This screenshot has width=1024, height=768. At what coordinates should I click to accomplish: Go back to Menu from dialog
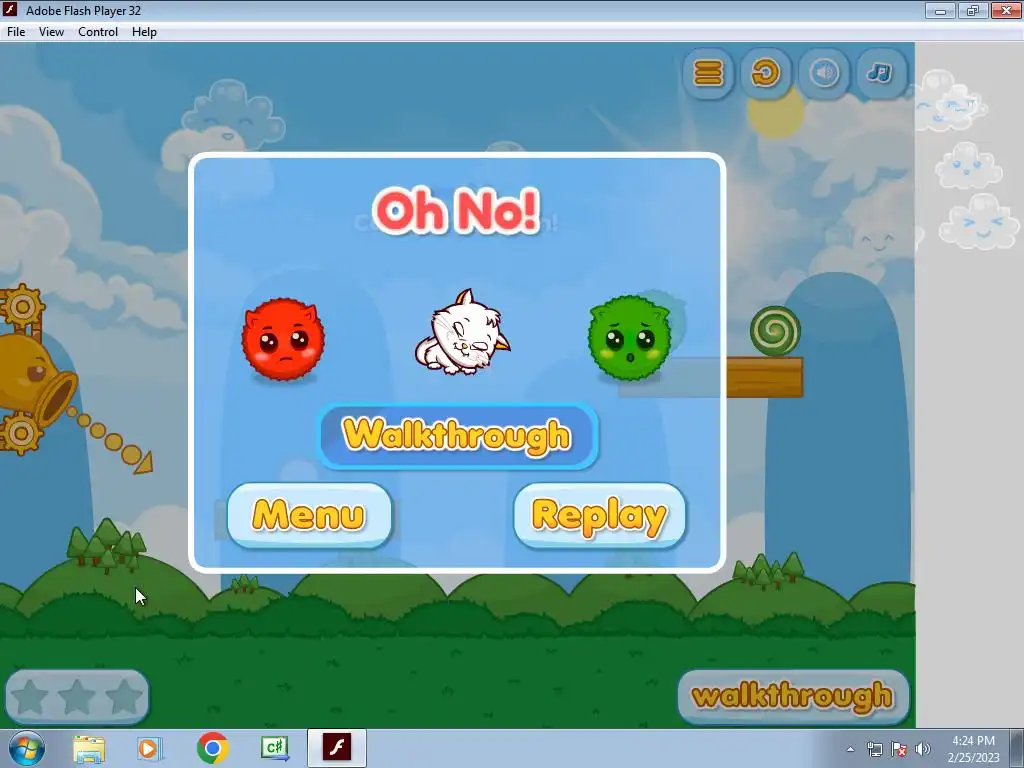coord(309,515)
